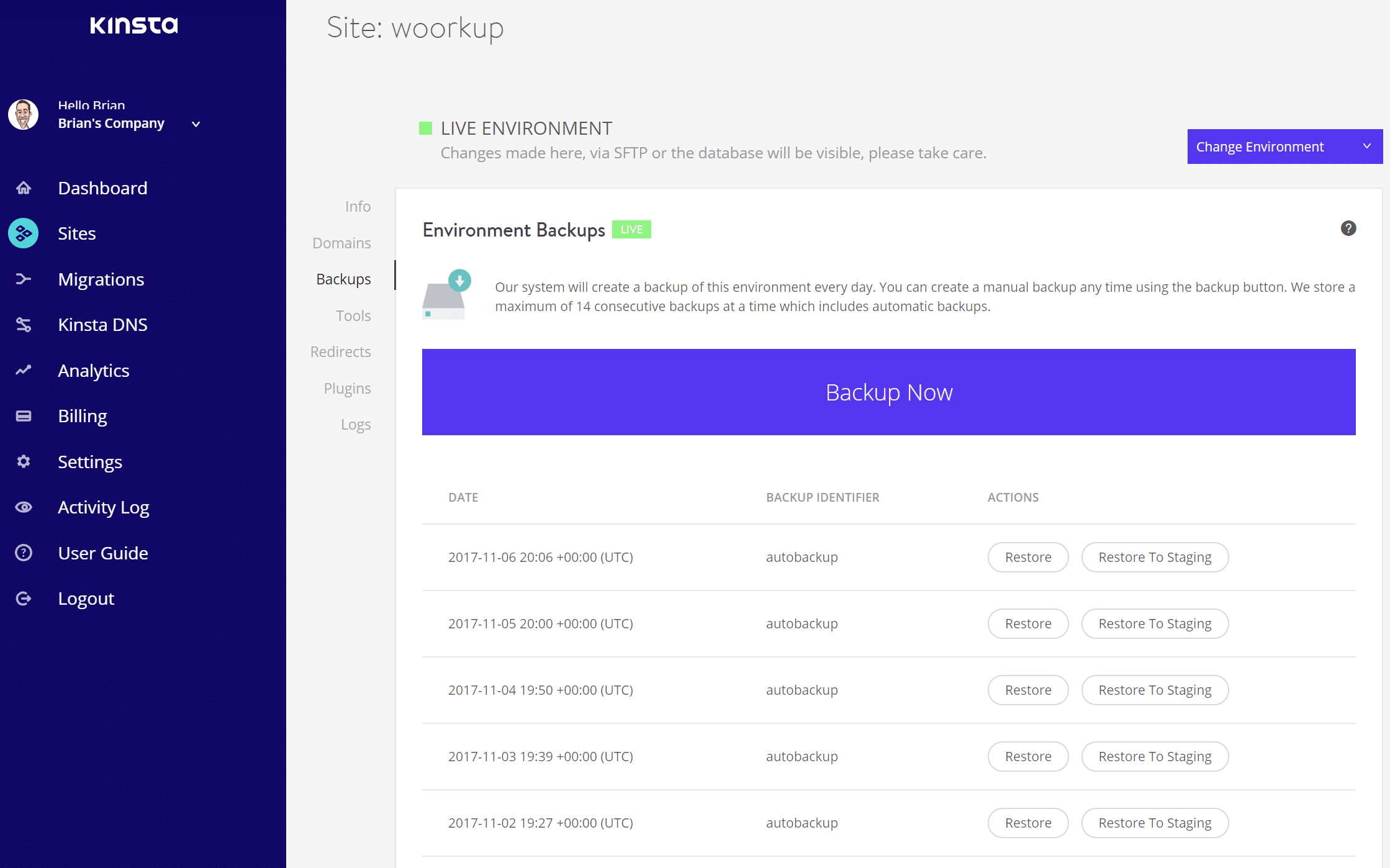1390x868 pixels.
Task: Click the Logout icon
Action: (x=24, y=599)
